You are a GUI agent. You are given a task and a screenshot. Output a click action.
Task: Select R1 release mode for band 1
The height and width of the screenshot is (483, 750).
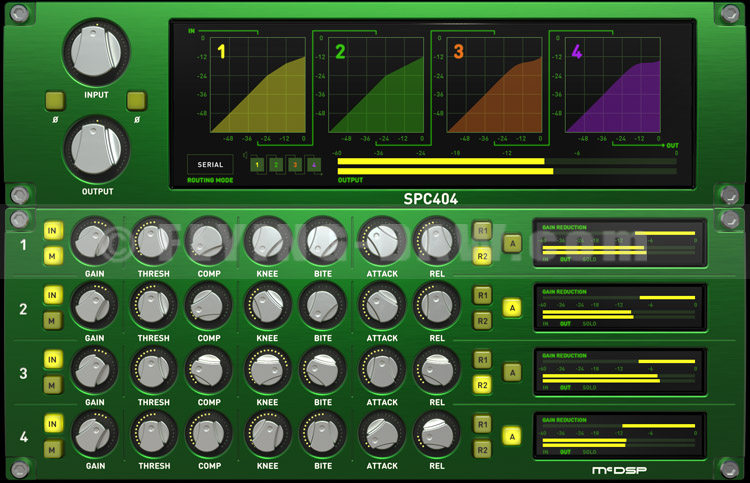point(482,231)
